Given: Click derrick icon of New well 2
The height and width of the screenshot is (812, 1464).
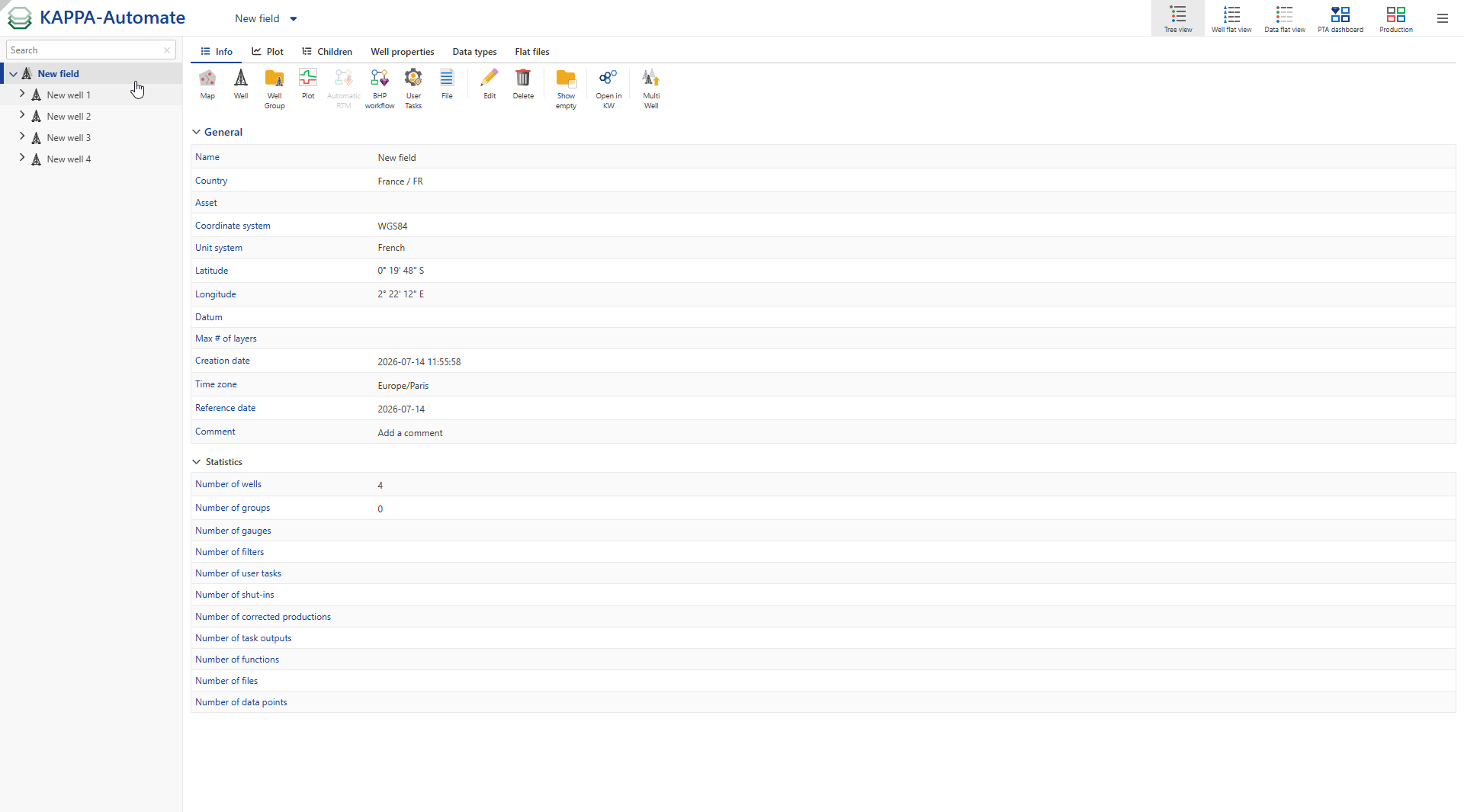Looking at the screenshot, I should click(x=36, y=116).
